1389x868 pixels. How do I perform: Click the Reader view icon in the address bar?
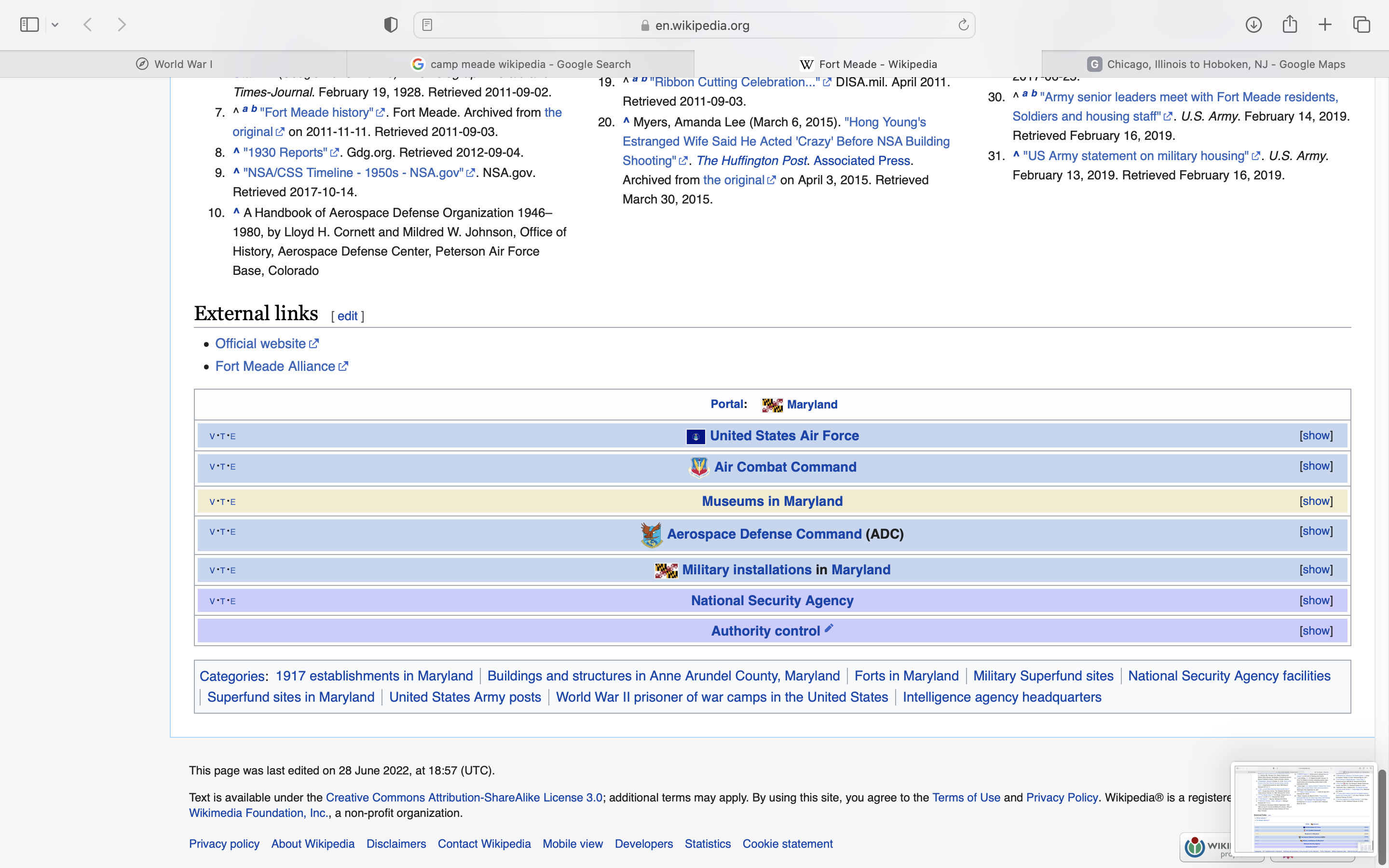click(427, 25)
